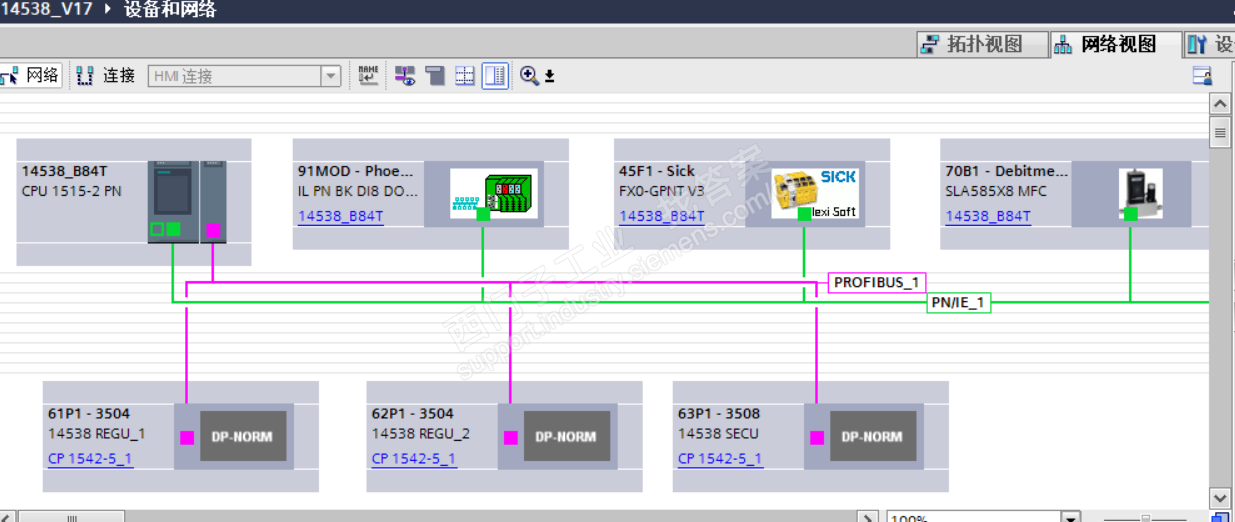Click the 61P1 magenta PROFIBUS port
The height and width of the screenshot is (522, 1235).
[x=186, y=437]
